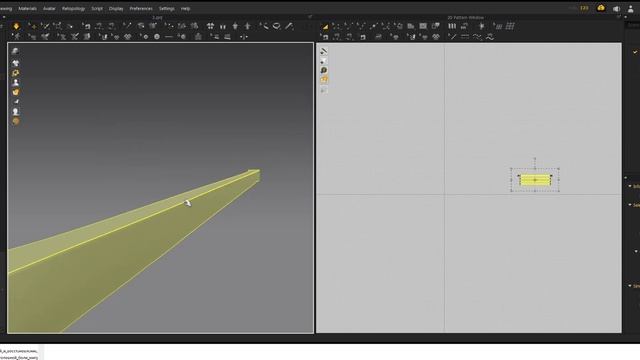640x360 pixels.
Task: Choose the rectangle pattern tool in 2D toolbar
Action: point(423,26)
